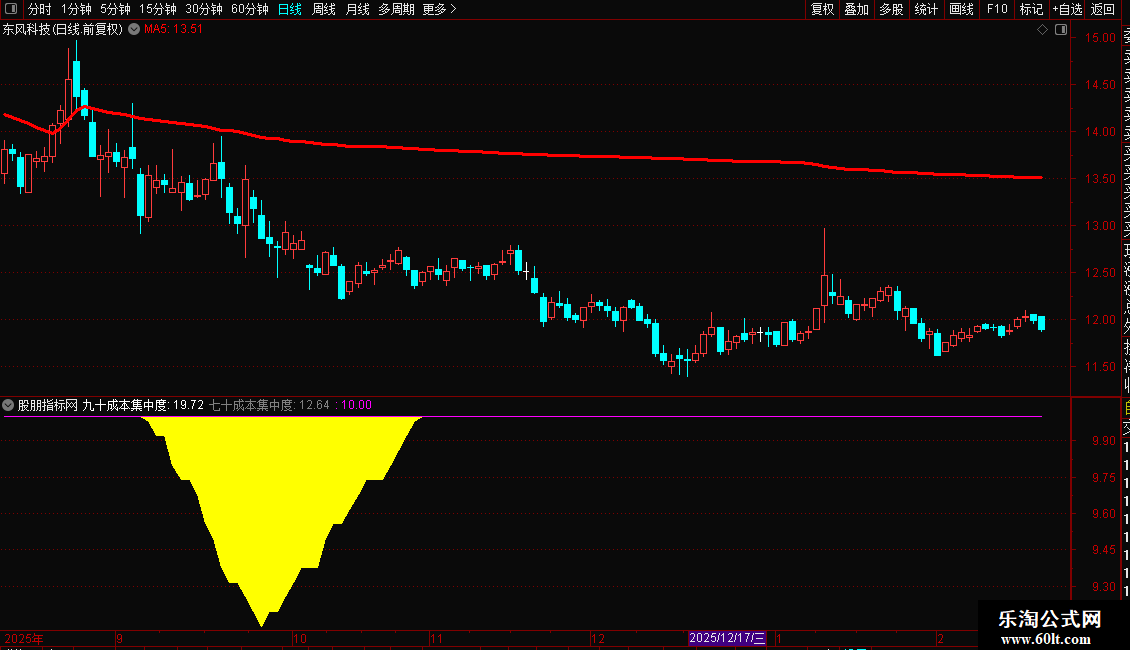Click the 九十成本集中度: 19.72 value
The width and height of the screenshot is (1130, 650).
143,405
